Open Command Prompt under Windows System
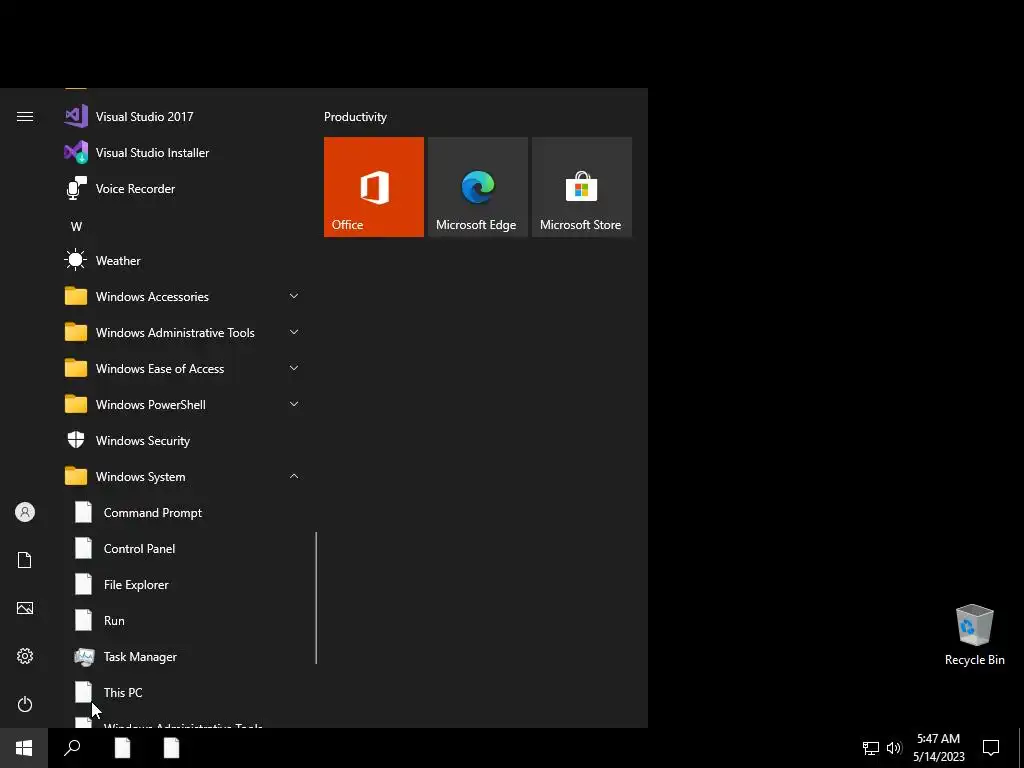 pos(181,513)
